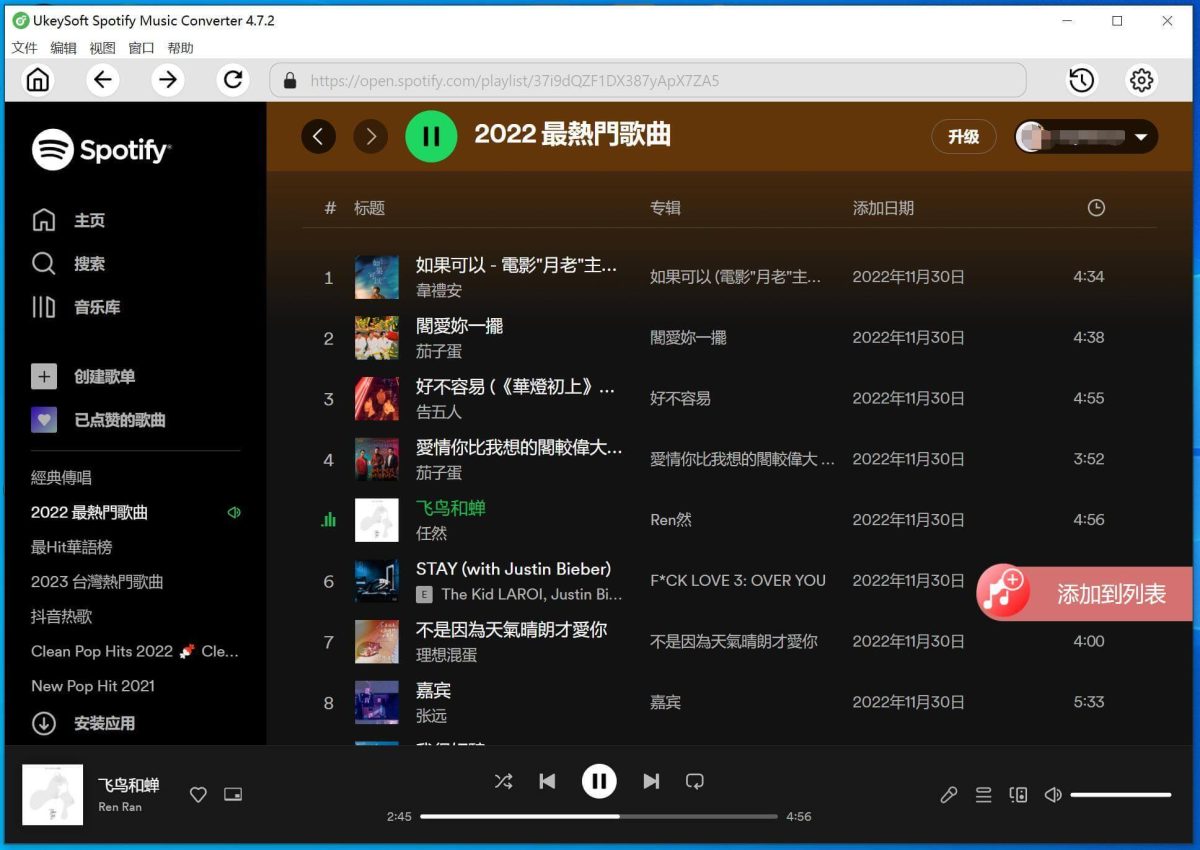Adjust the volume slider
This screenshot has width=1200, height=850.
1120,795
